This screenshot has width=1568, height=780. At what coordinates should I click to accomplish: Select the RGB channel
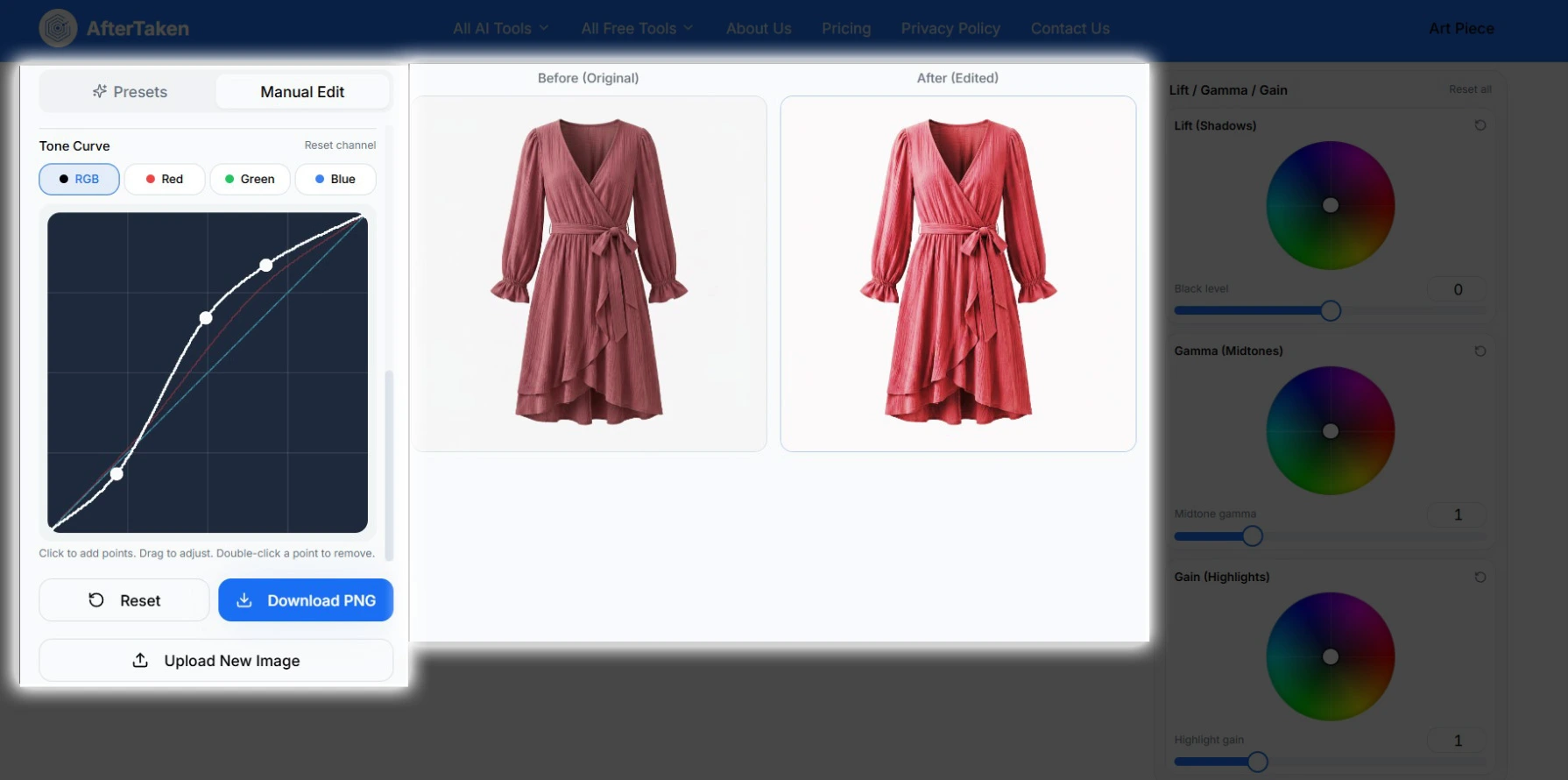point(79,179)
